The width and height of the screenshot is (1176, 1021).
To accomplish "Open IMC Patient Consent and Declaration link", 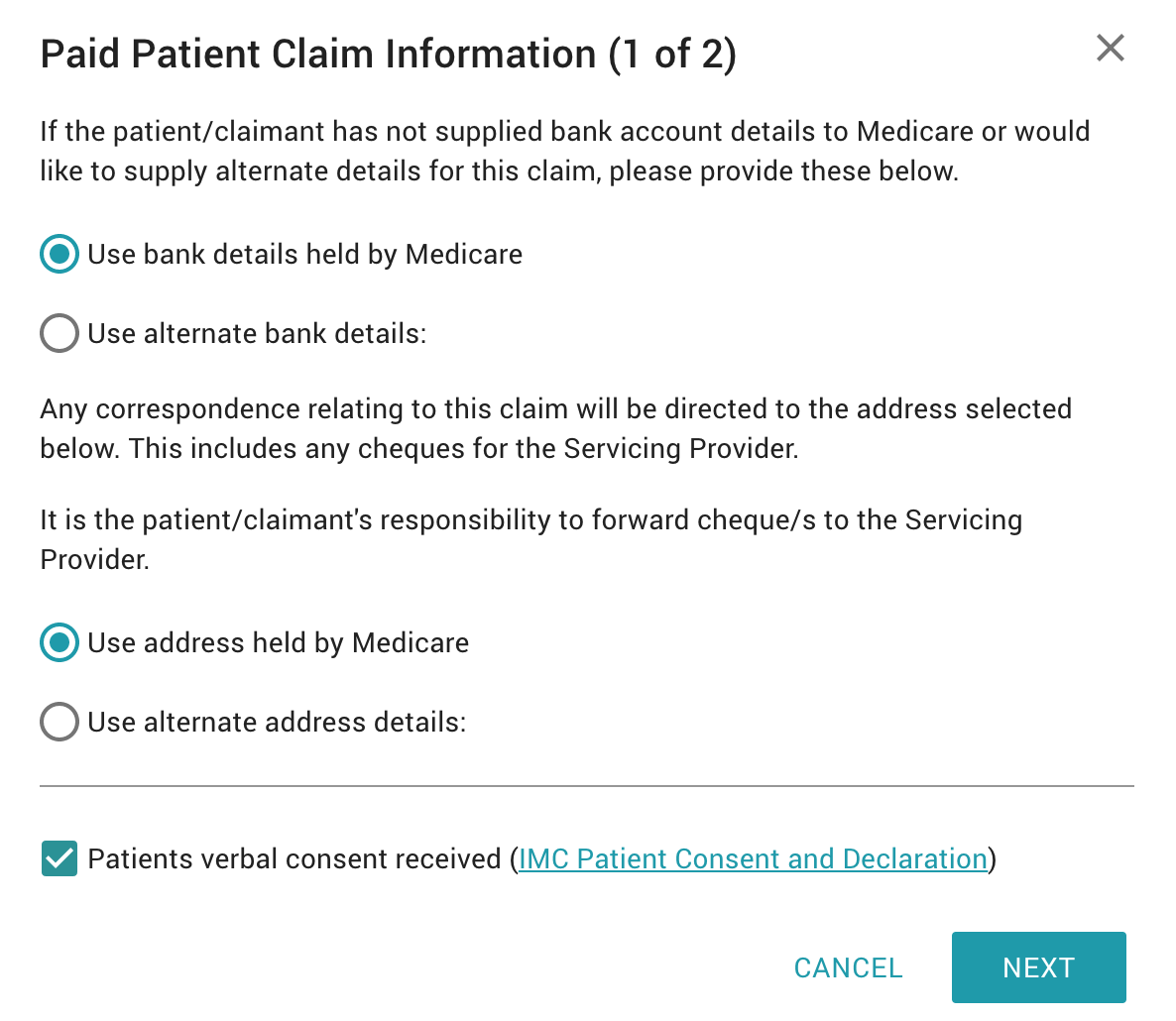I will (x=753, y=858).
